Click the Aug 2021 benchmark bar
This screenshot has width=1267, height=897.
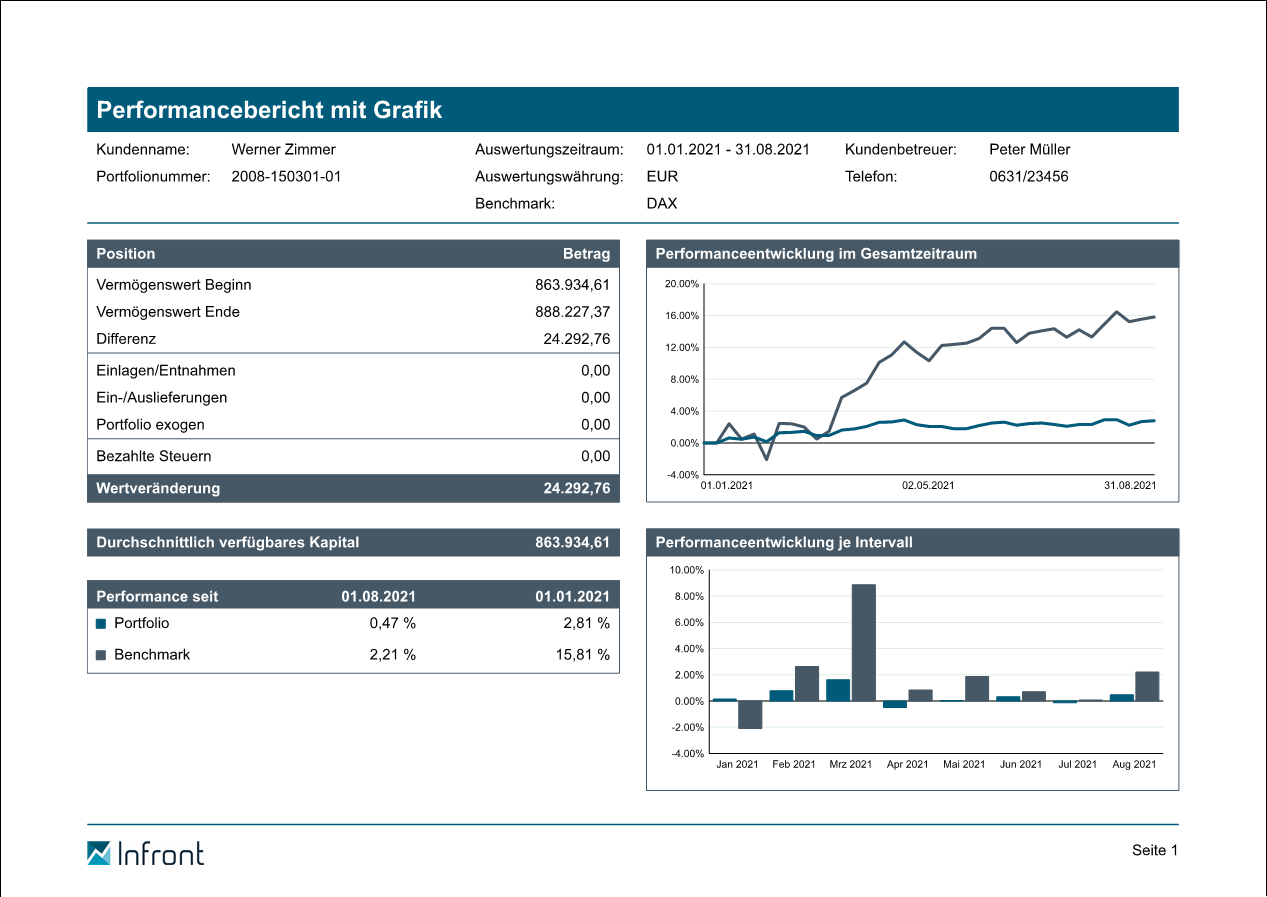click(x=1147, y=686)
